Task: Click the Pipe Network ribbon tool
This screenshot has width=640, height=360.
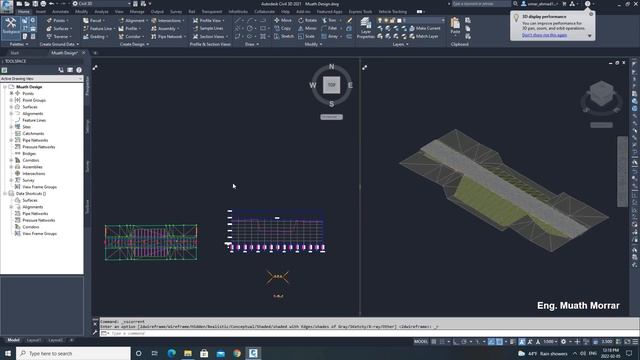Action: click(168, 36)
